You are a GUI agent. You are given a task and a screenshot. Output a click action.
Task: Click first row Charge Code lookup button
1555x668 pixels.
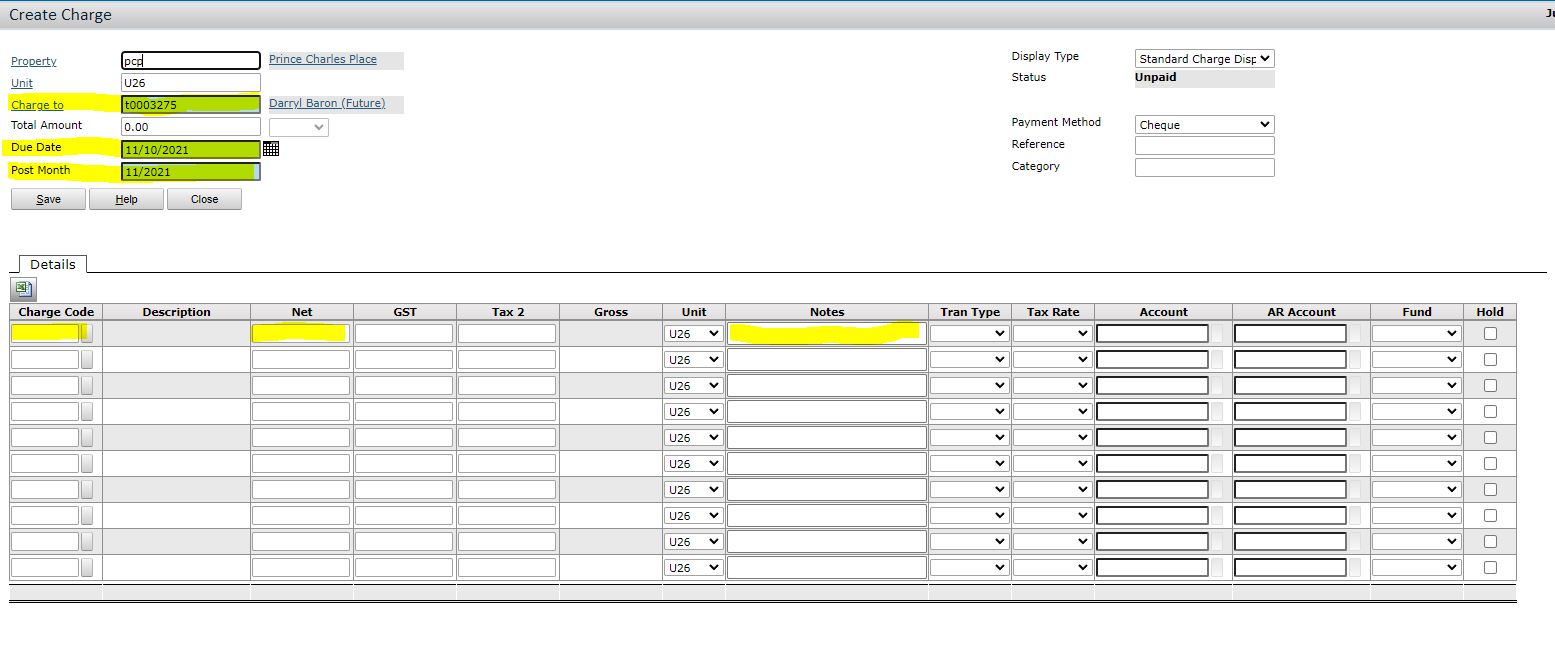click(x=87, y=334)
